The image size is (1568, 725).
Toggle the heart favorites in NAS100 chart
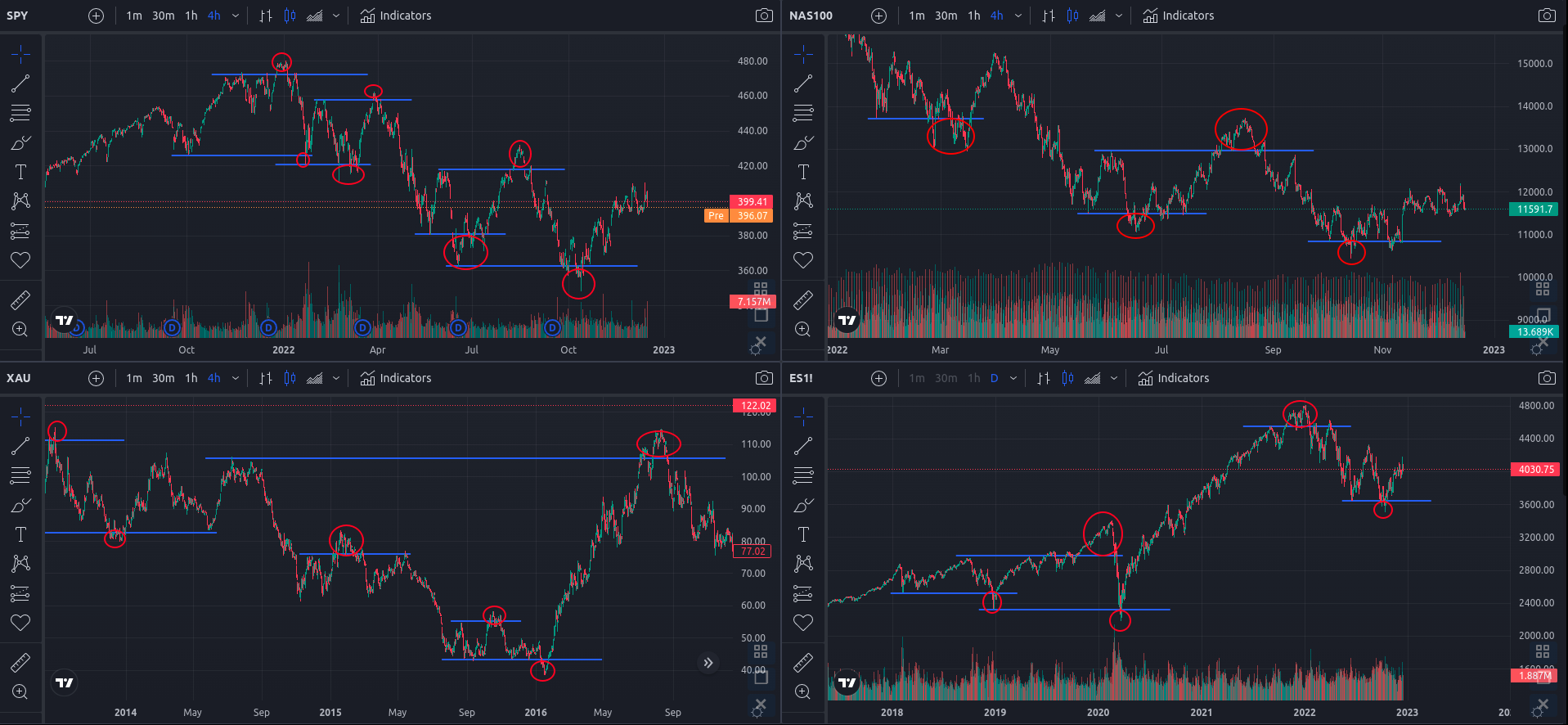pyautogui.click(x=803, y=260)
